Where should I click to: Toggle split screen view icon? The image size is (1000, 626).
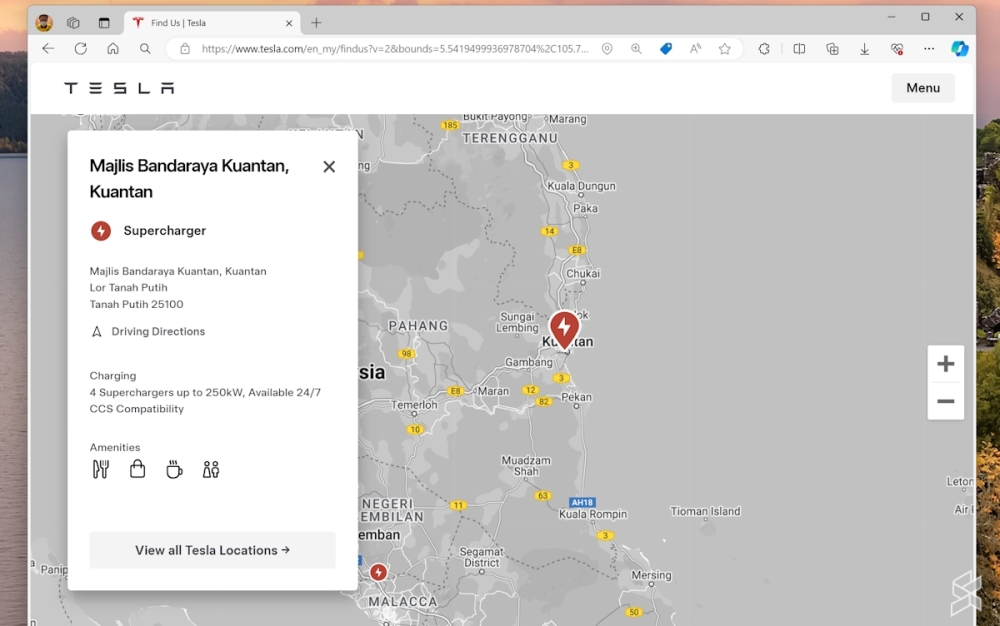pos(799,48)
